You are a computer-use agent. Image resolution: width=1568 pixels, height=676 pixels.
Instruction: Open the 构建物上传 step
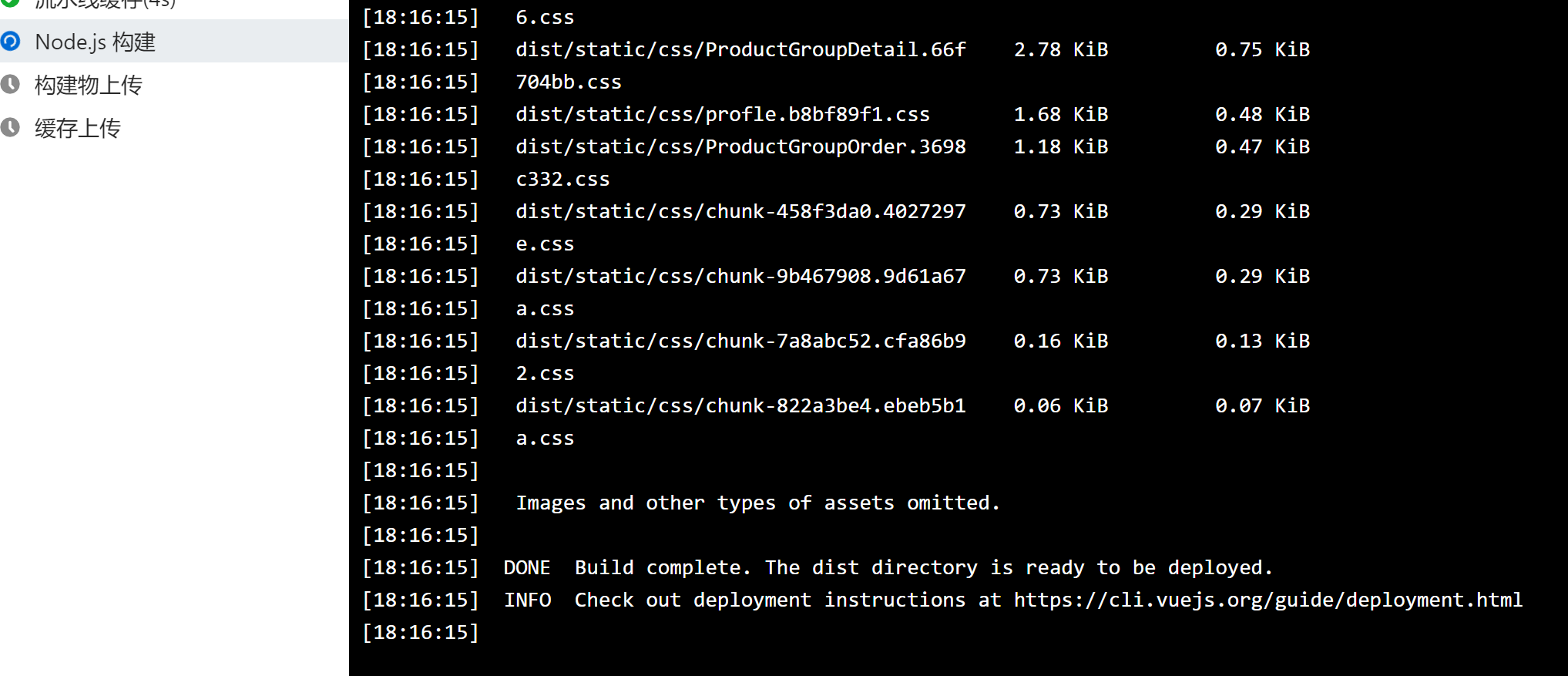[89, 85]
